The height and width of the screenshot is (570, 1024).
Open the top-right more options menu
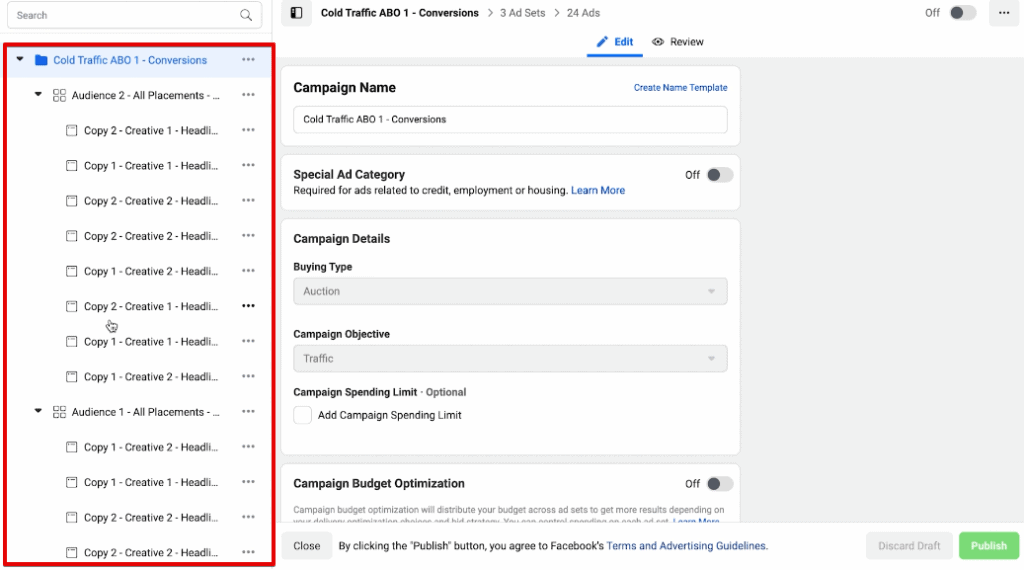[1003, 13]
